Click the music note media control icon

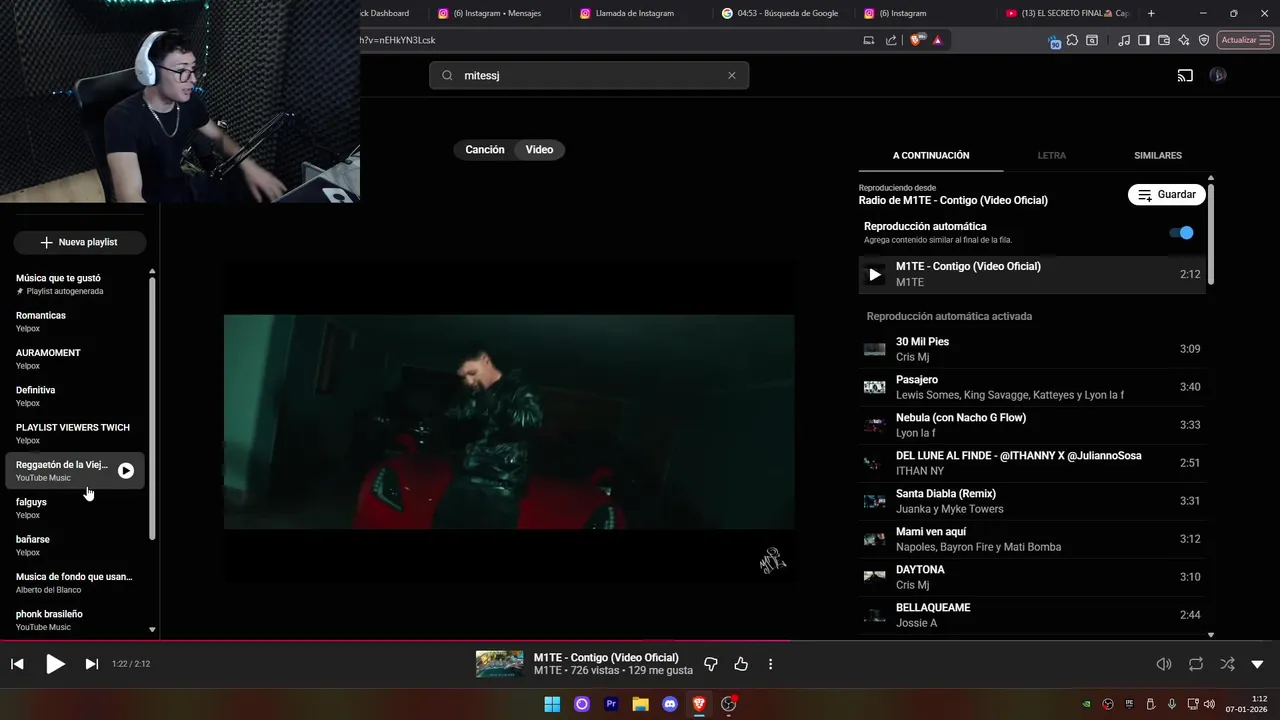tap(1124, 40)
